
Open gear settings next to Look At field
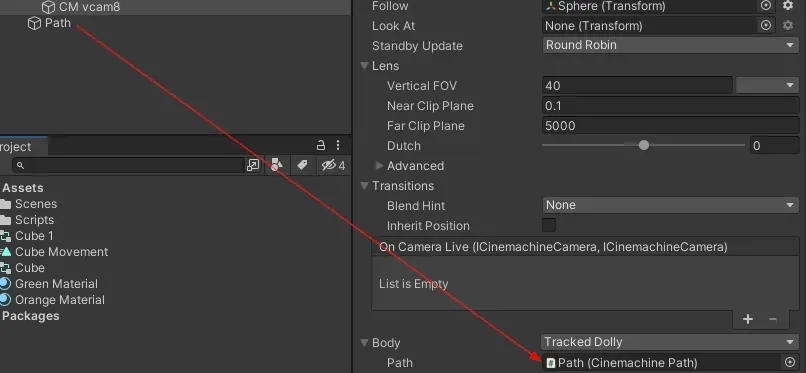(x=788, y=25)
